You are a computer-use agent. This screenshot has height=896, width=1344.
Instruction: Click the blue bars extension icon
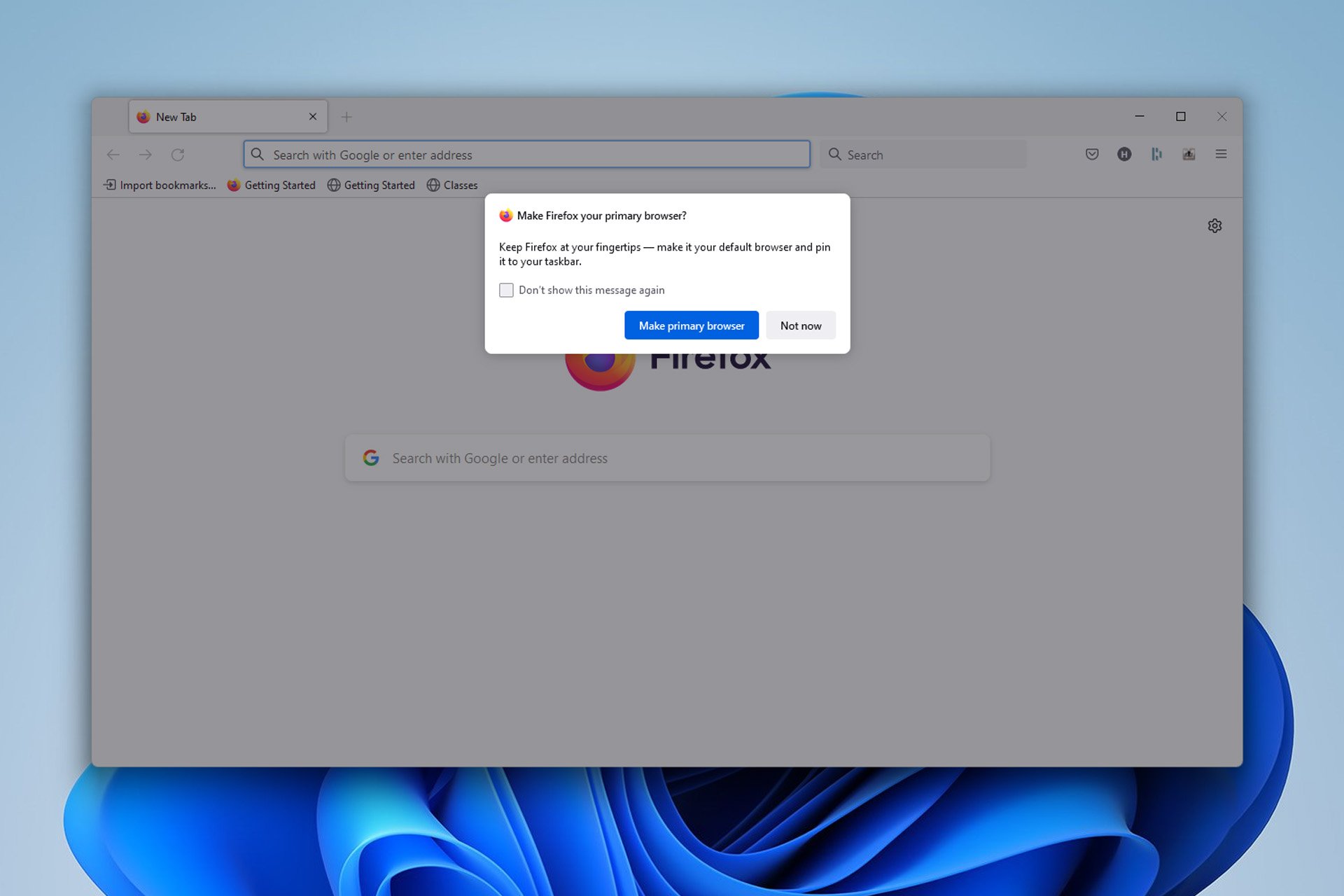point(1156,154)
